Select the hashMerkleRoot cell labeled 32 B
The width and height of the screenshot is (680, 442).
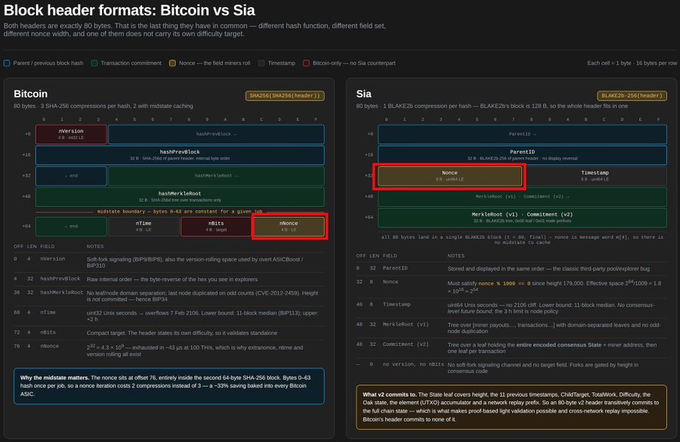coord(180,196)
